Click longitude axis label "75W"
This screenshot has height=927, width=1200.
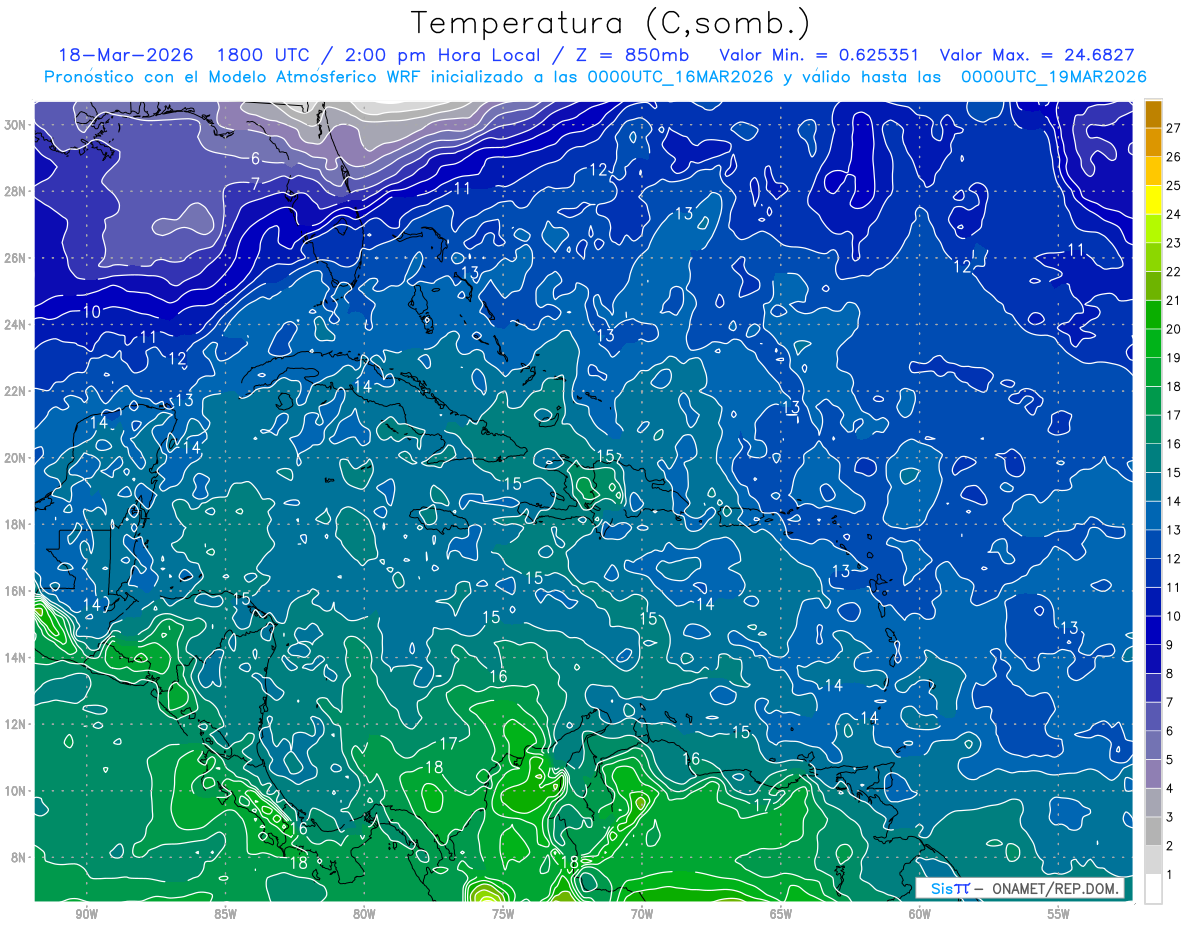(503, 914)
